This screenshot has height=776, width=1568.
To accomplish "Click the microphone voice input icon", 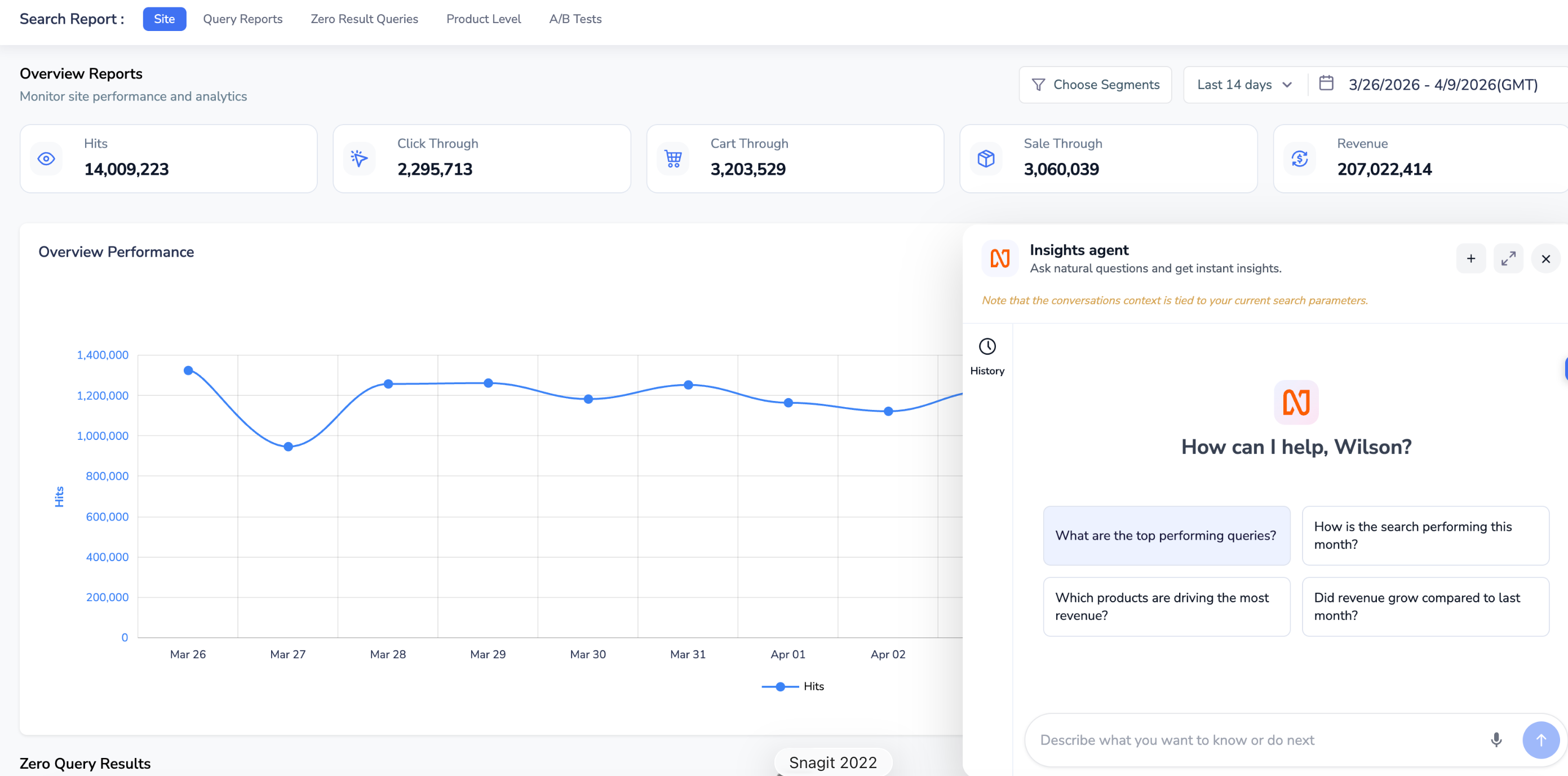I will [x=1495, y=739].
